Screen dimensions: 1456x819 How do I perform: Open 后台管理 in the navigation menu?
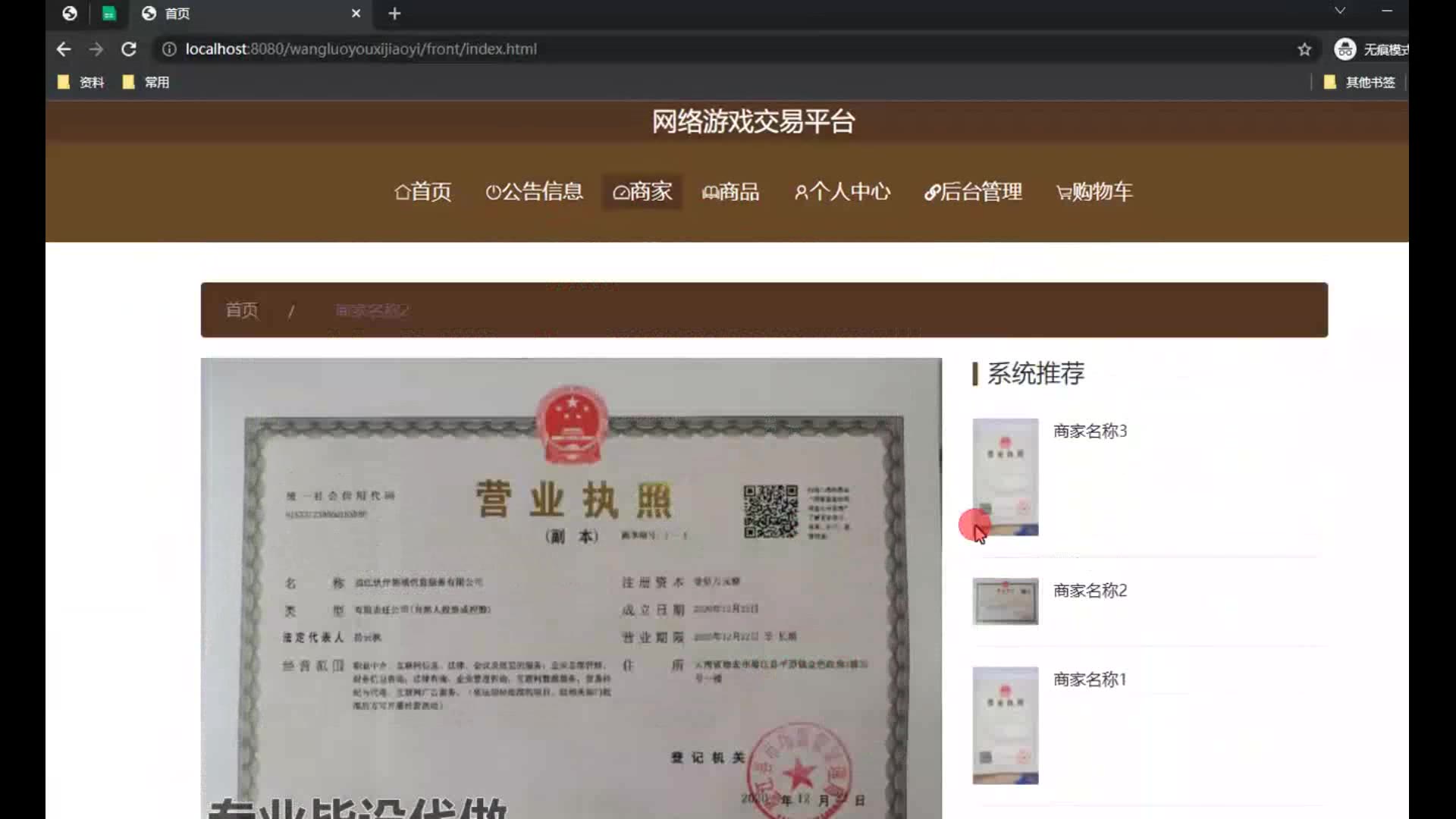tap(974, 192)
